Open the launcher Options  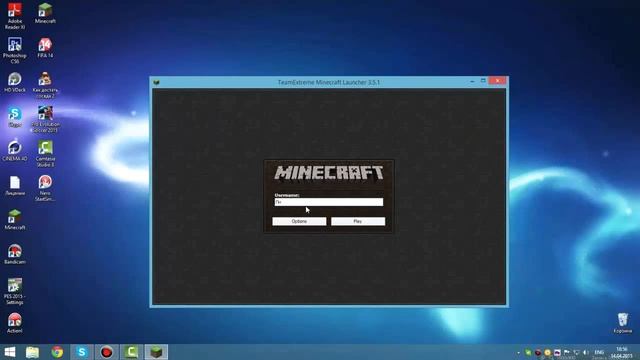(299, 221)
